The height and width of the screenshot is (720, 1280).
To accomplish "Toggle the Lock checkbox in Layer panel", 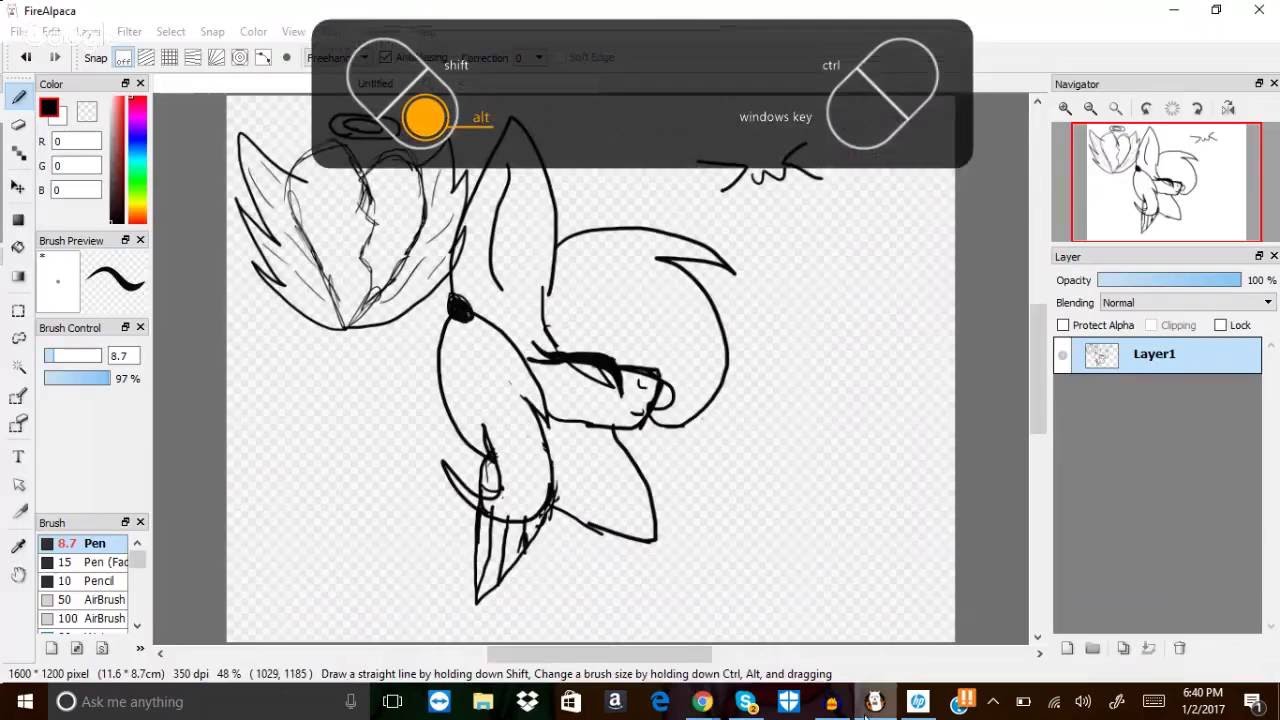I will 1220,325.
